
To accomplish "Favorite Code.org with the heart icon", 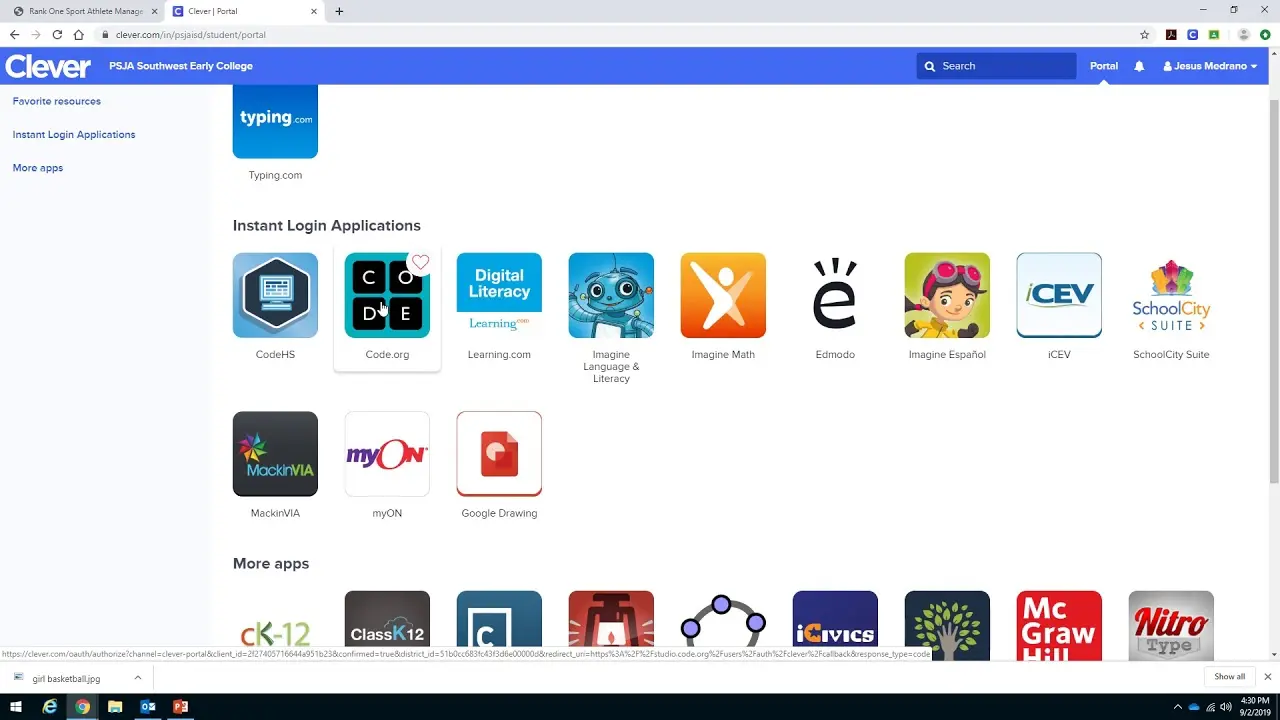I will tap(420, 263).
